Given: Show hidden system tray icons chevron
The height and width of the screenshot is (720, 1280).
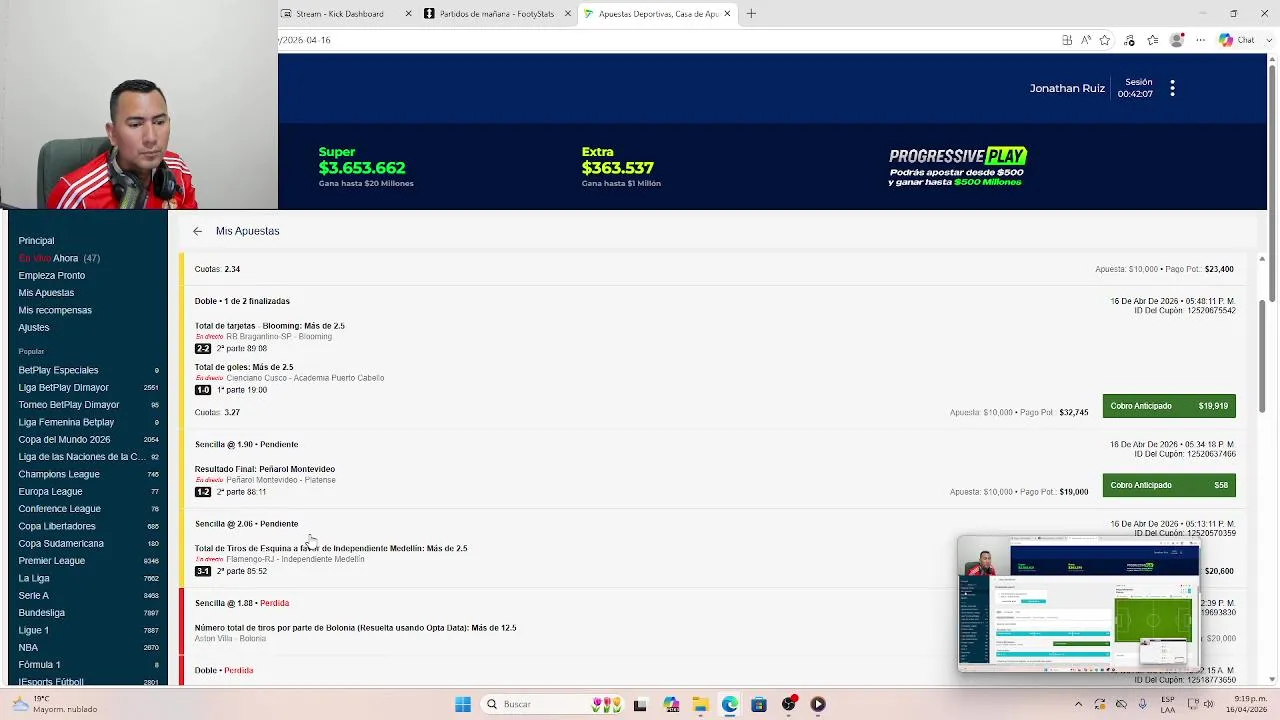Looking at the screenshot, I should coord(1078,704).
